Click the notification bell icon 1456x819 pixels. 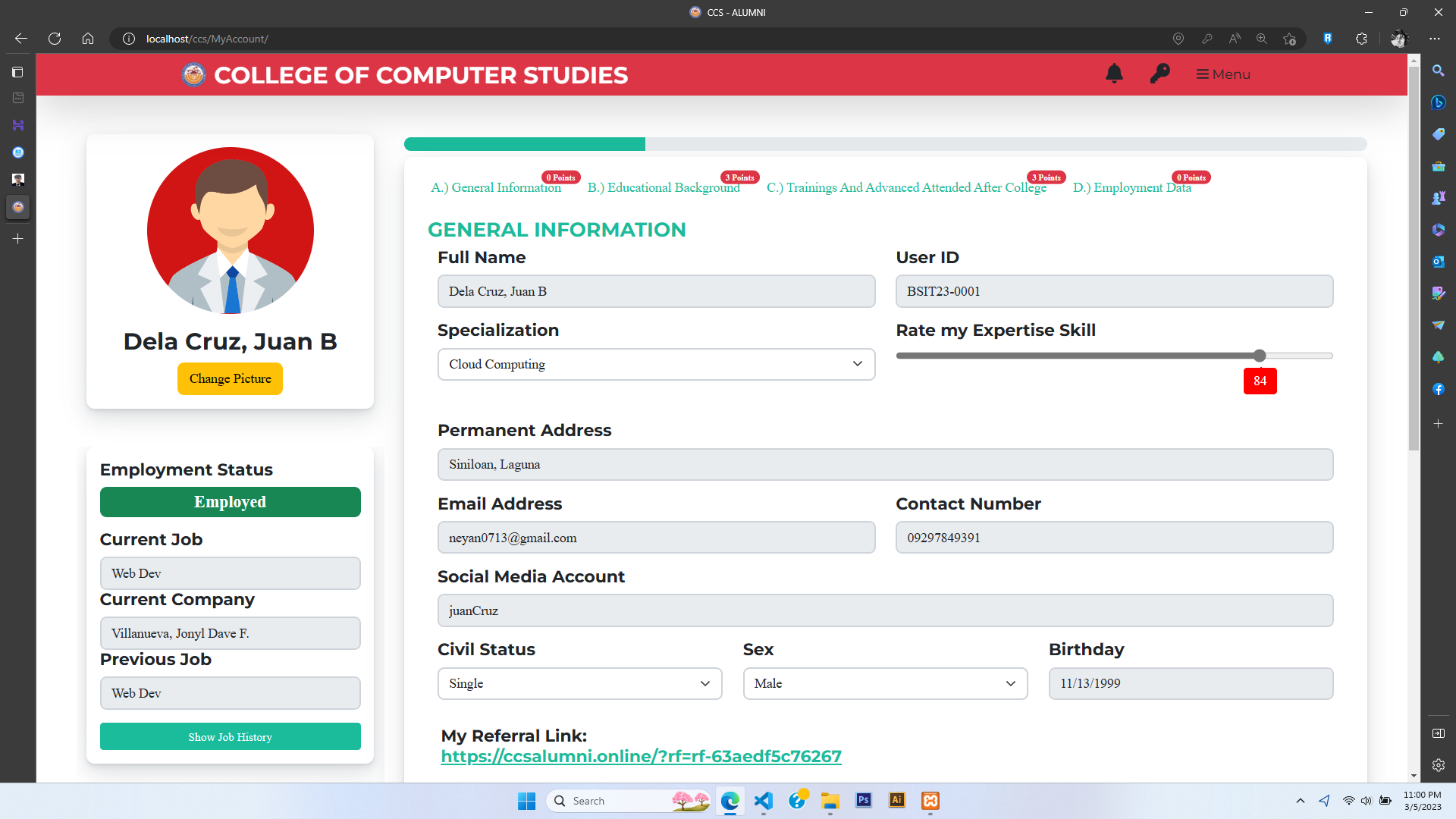(x=1114, y=74)
